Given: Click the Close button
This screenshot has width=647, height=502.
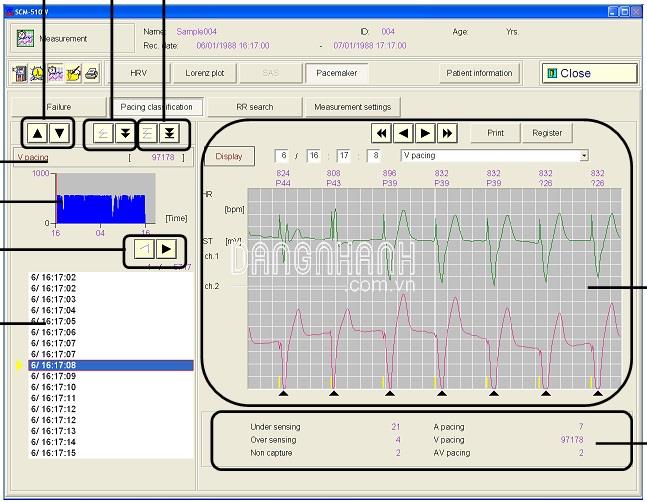Looking at the screenshot, I should (589, 73).
